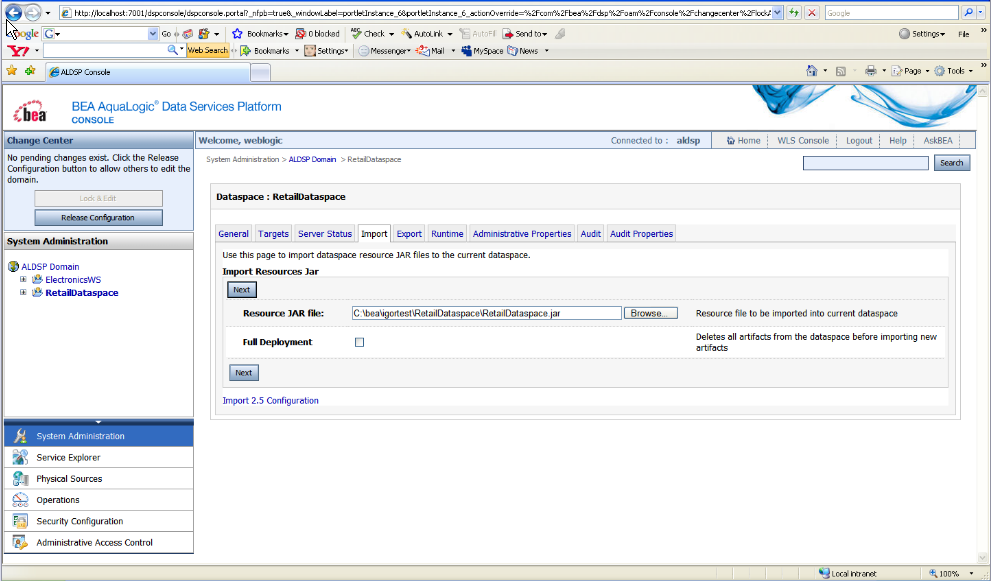Image resolution: width=991 pixels, height=581 pixels.
Task: Refresh the page using the green arrows
Action: point(794,13)
